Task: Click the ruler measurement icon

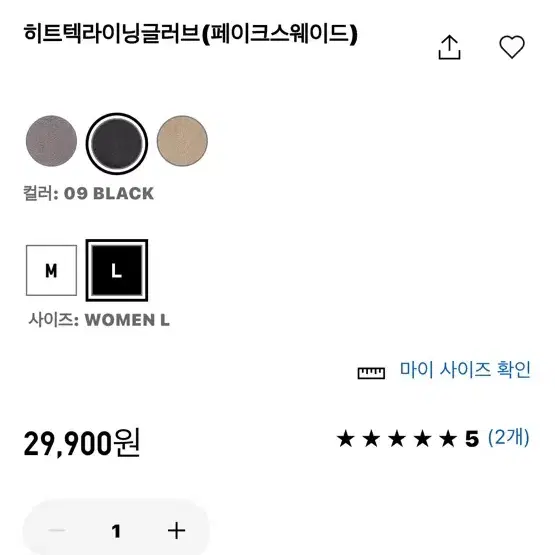Action: (371, 373)
